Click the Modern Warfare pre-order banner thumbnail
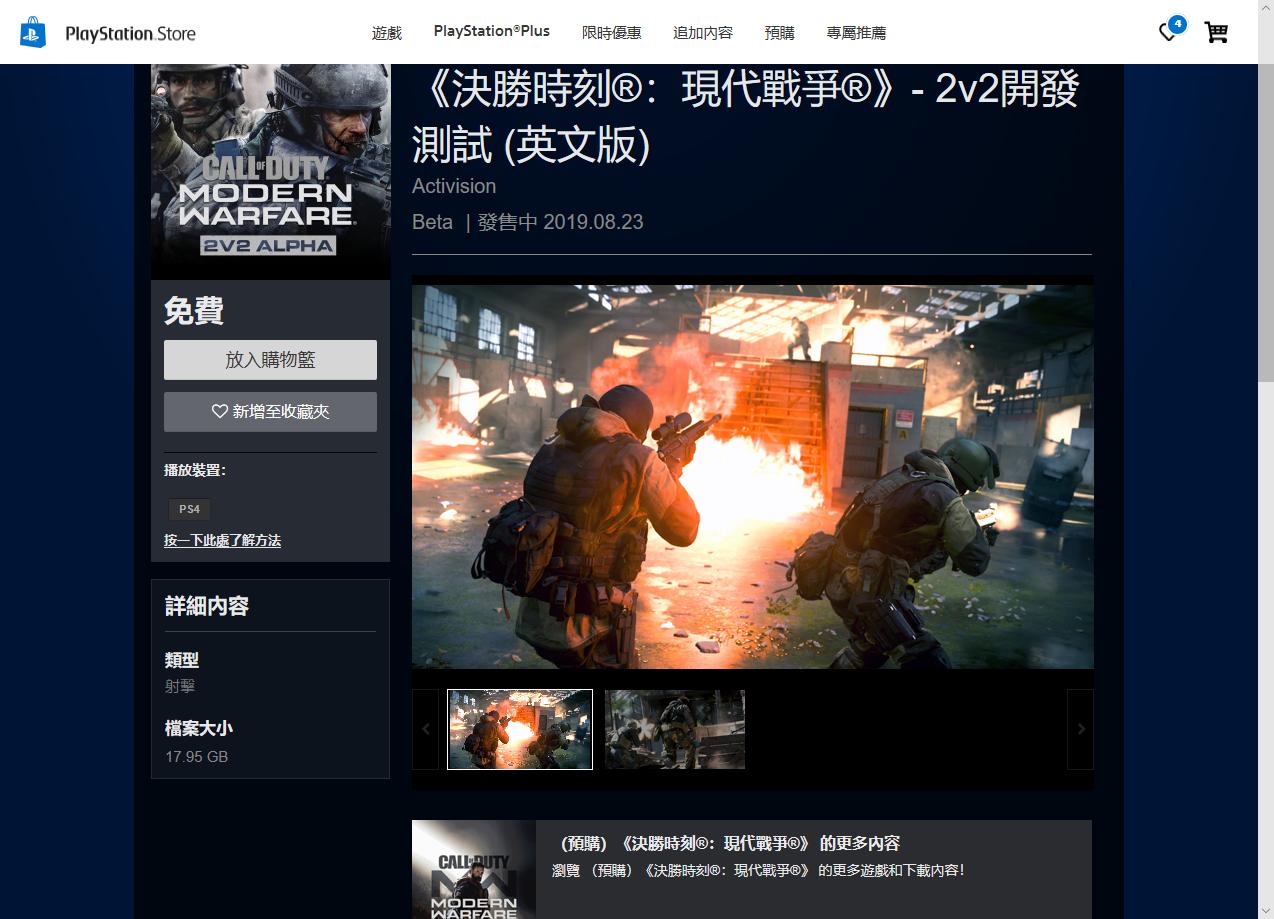 pyautogui.click(x=474, y=870)
